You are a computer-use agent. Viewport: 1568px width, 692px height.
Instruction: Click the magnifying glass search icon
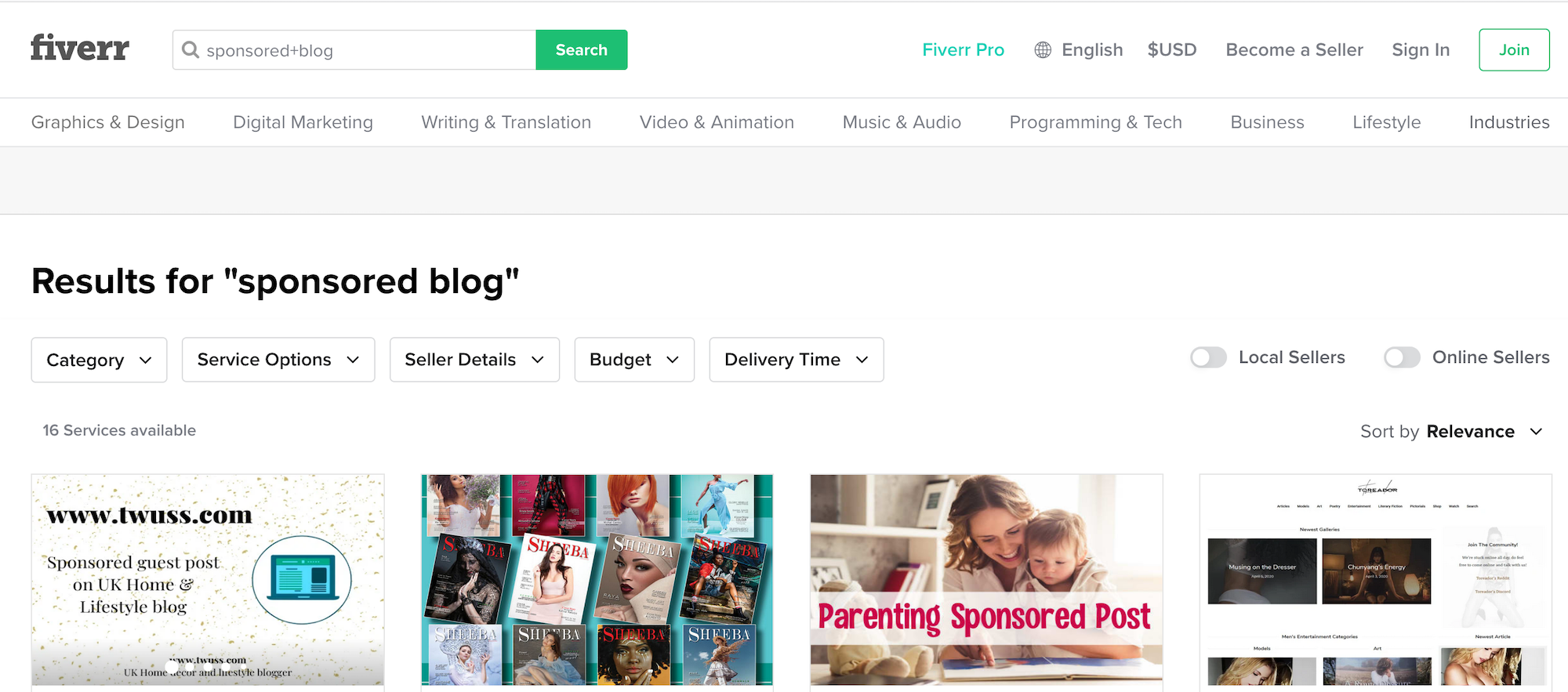coord(190,50)
